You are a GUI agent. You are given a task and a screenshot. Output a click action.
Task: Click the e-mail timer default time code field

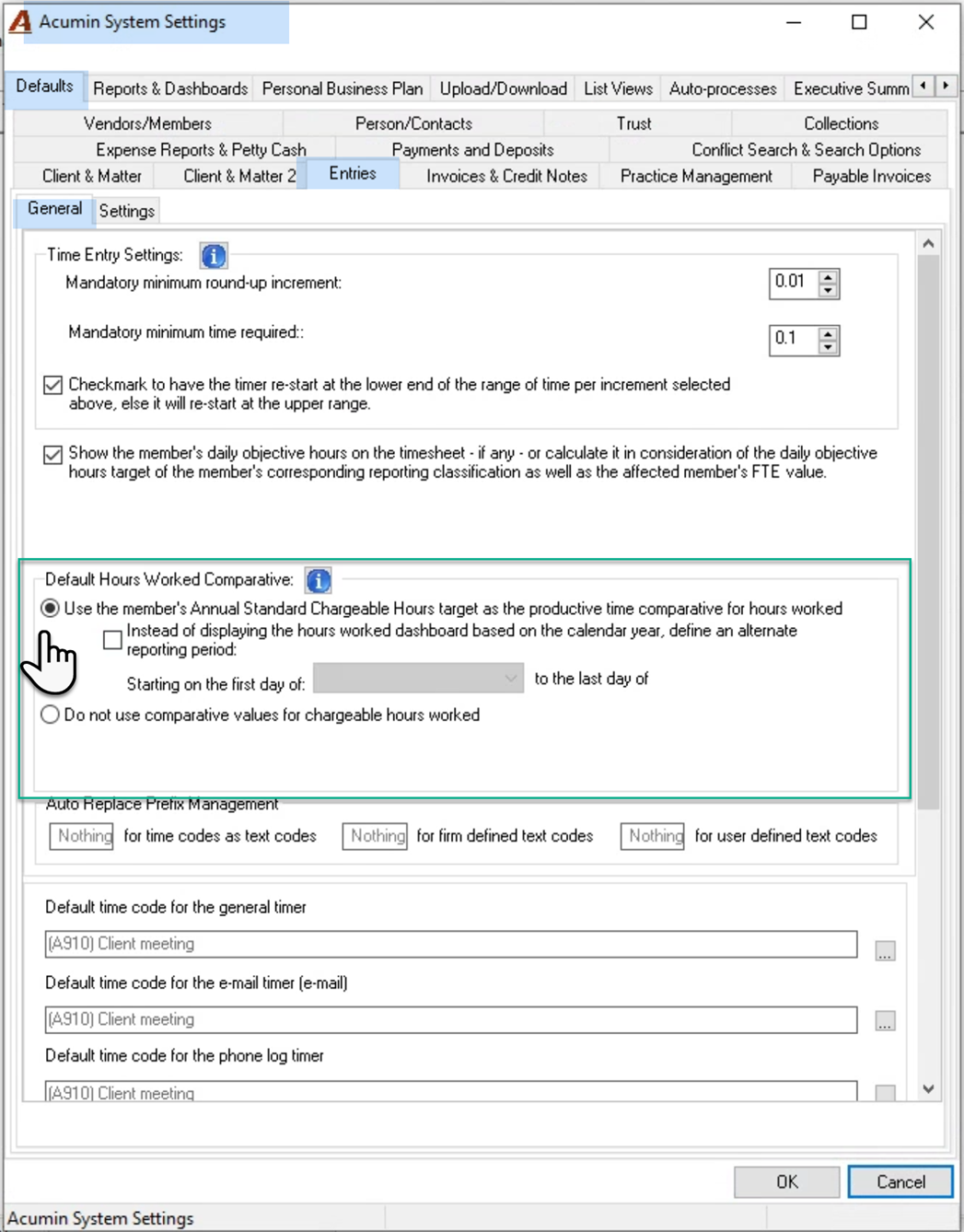(451, 1019)
